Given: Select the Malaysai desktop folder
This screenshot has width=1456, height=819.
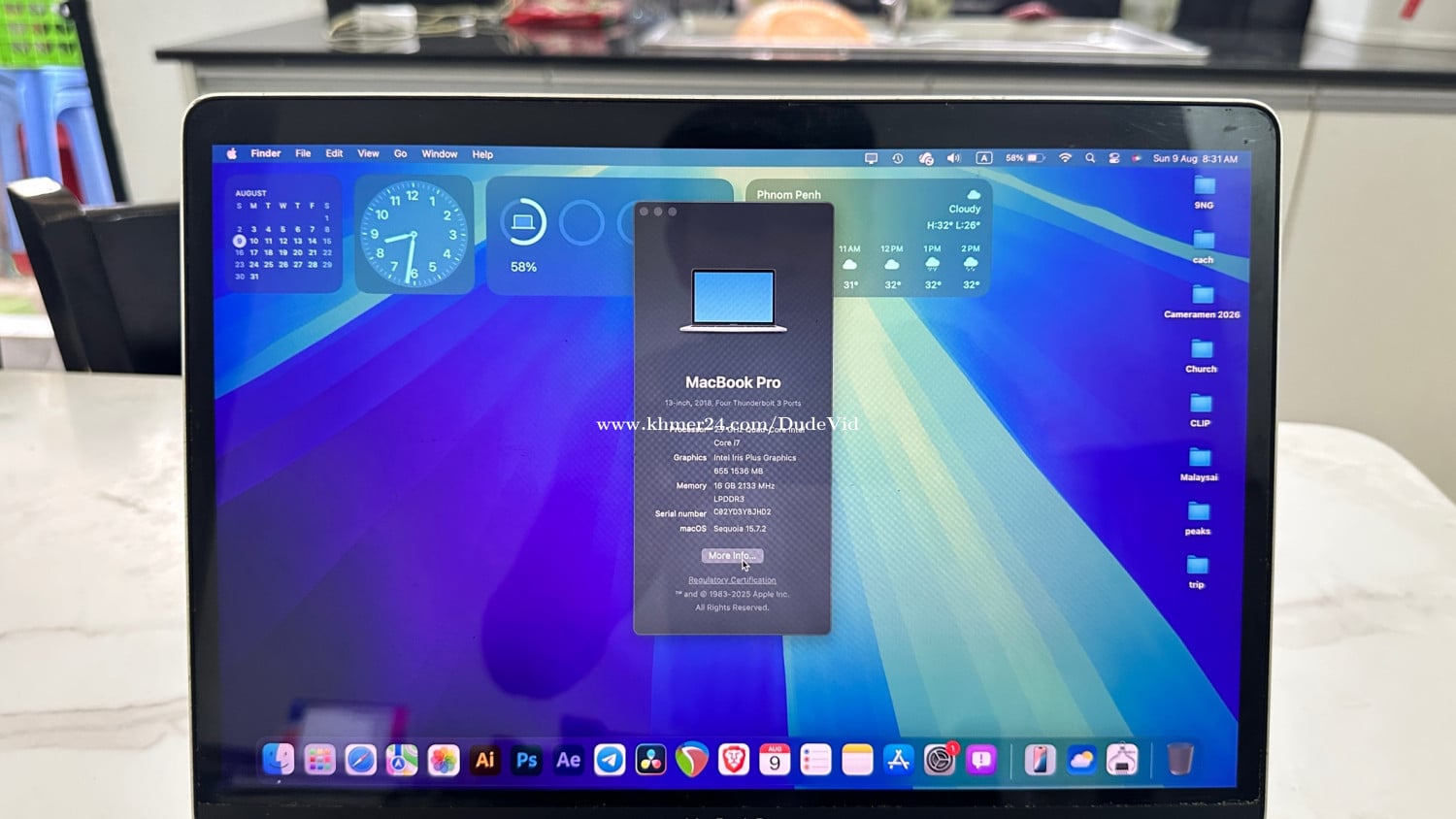Looking at the screenshot, I should coord(1200,464).
